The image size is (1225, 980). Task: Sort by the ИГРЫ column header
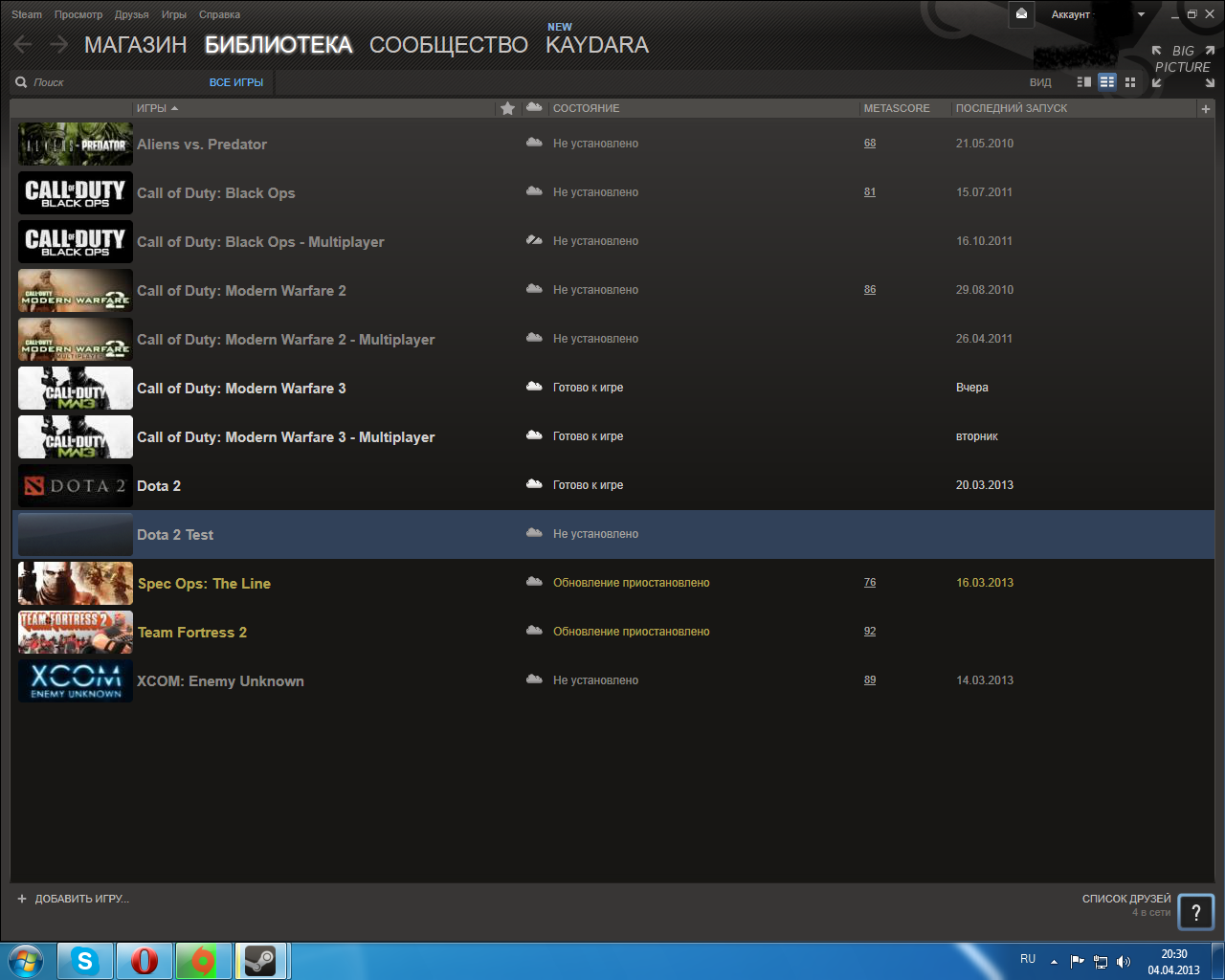157,108
